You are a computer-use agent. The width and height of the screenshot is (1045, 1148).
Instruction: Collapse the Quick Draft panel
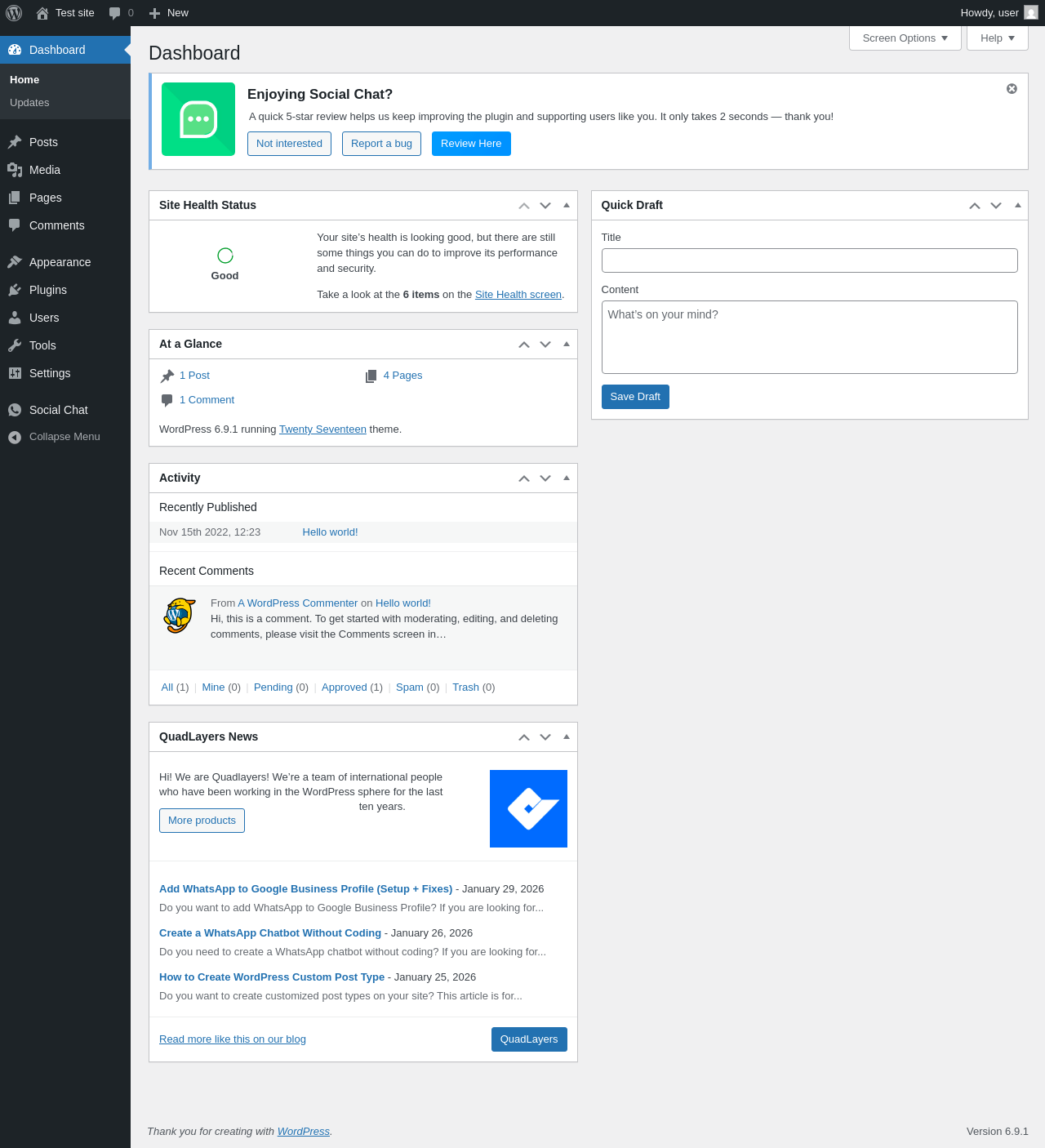coord(1018,206)
